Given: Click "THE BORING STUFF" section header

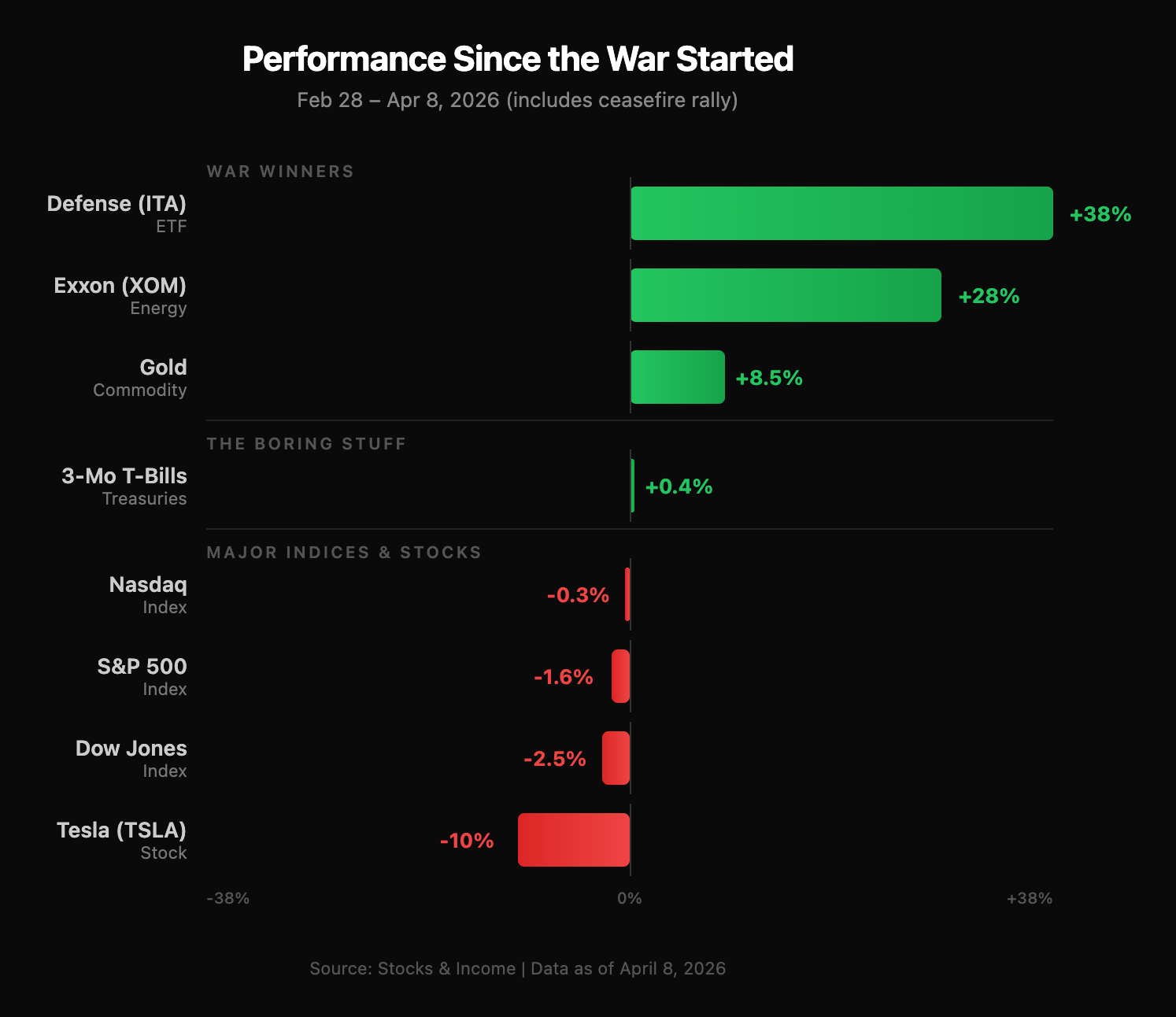Looking at the screenshot, I should (306, 444).
